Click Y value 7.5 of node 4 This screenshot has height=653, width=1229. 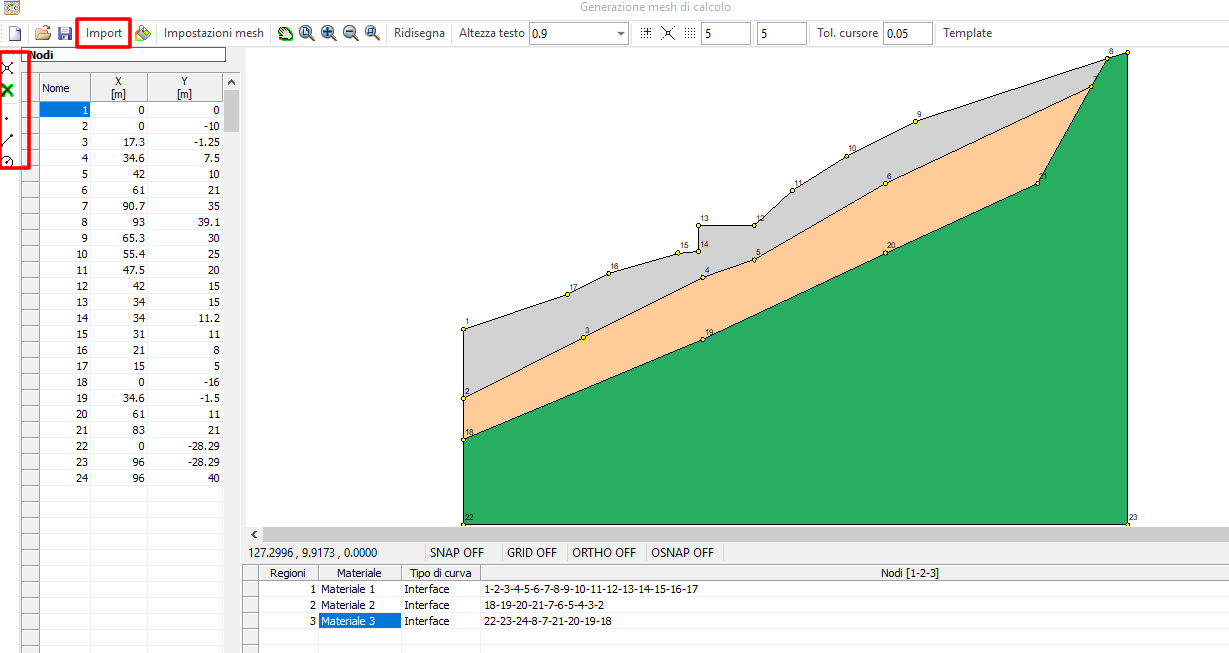(184, 158)
